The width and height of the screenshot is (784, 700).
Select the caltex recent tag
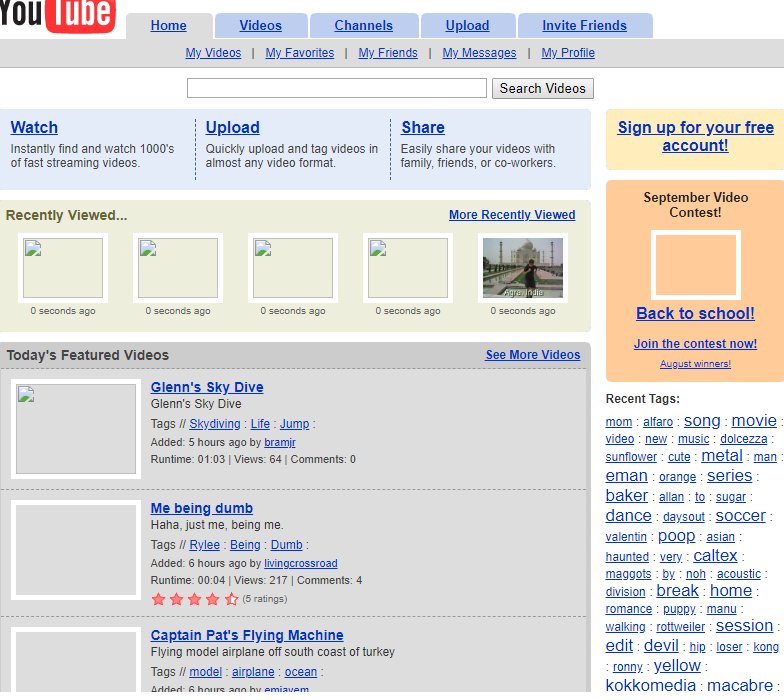coord(715,556)
